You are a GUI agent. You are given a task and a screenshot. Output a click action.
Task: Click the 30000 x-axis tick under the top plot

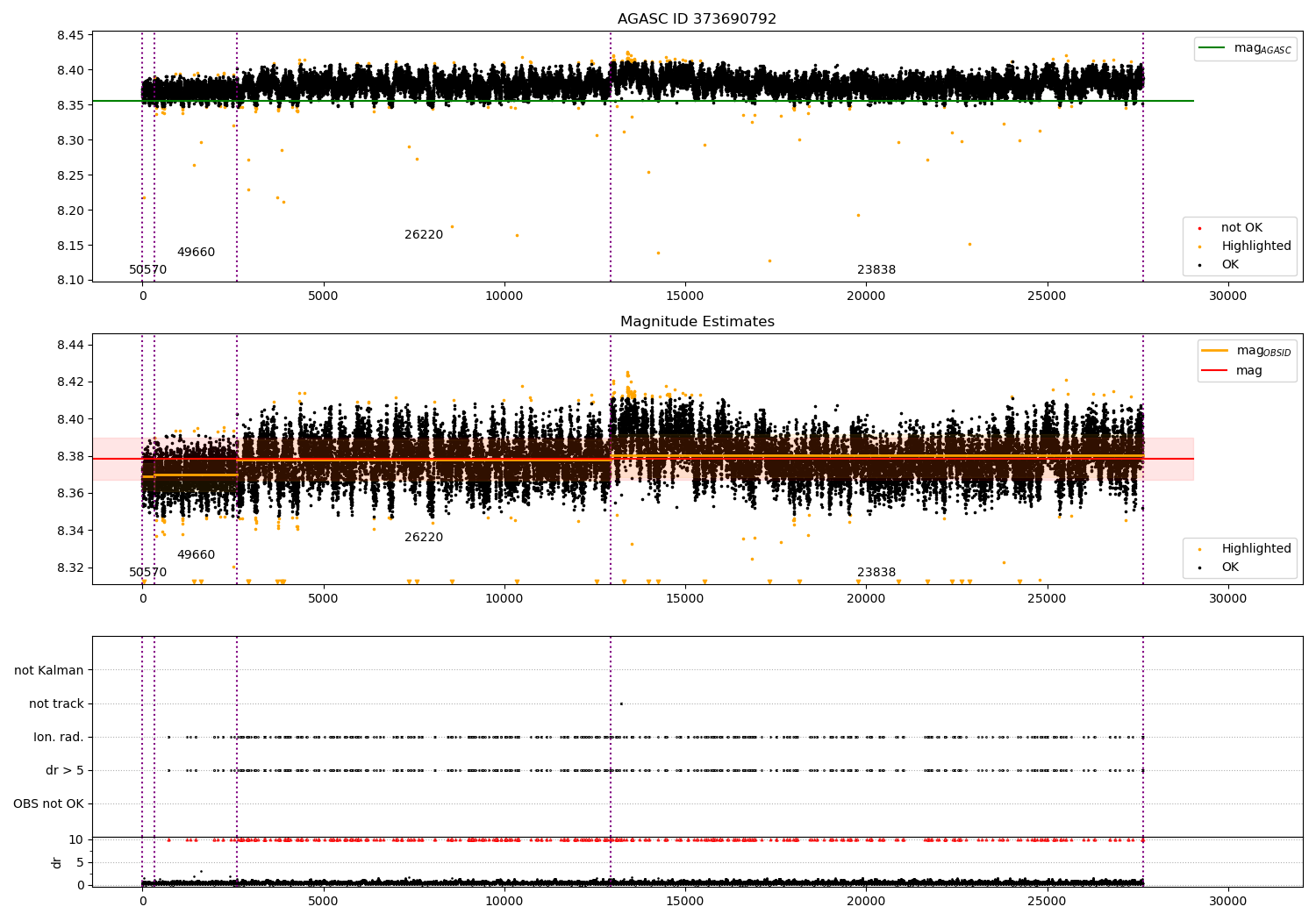point(1227,296)
